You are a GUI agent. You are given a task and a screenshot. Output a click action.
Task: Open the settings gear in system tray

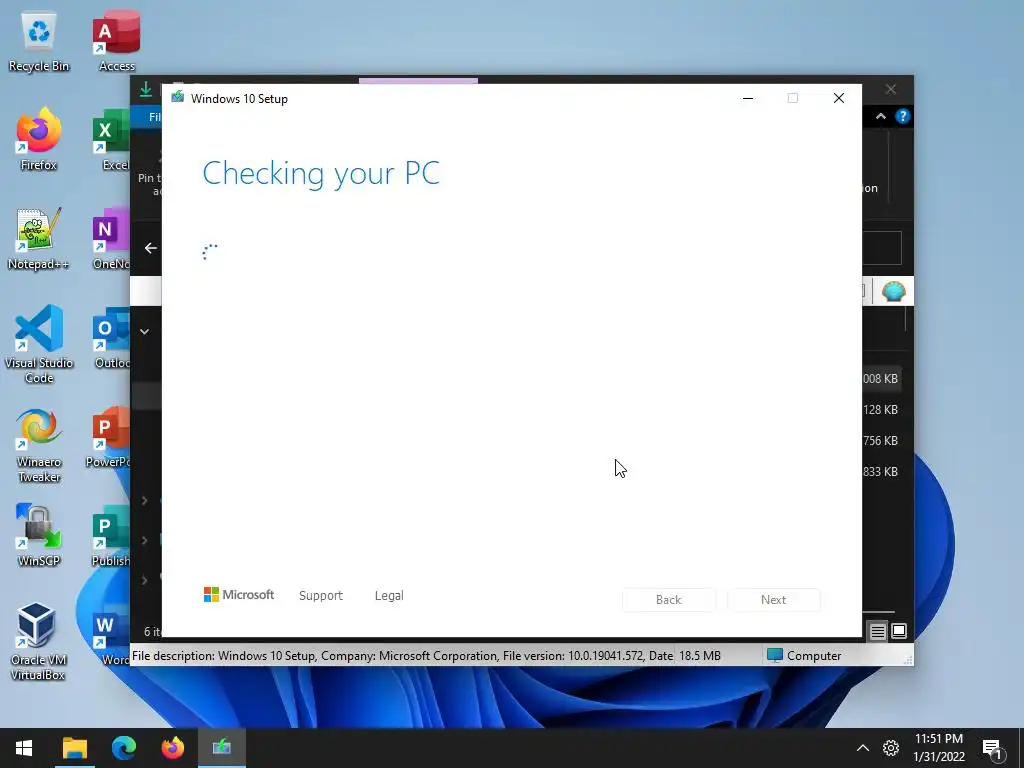click(891, 748)
